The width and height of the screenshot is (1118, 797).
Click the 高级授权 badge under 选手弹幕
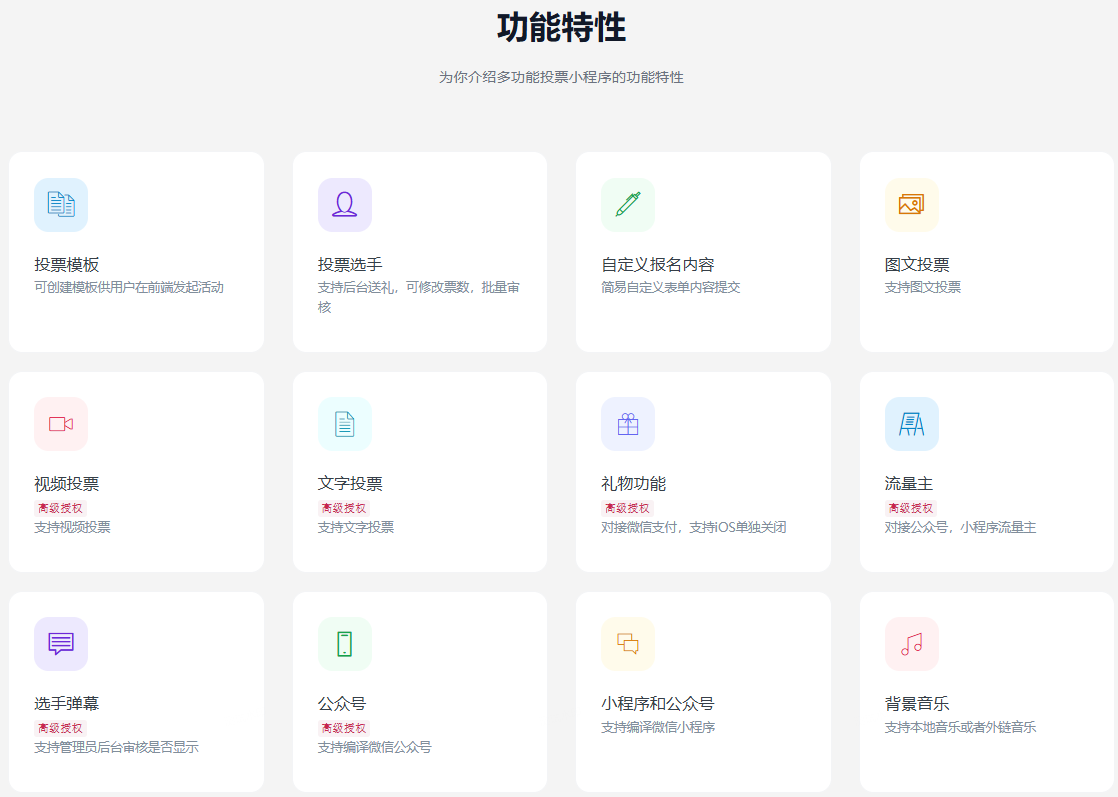point(61,728)
